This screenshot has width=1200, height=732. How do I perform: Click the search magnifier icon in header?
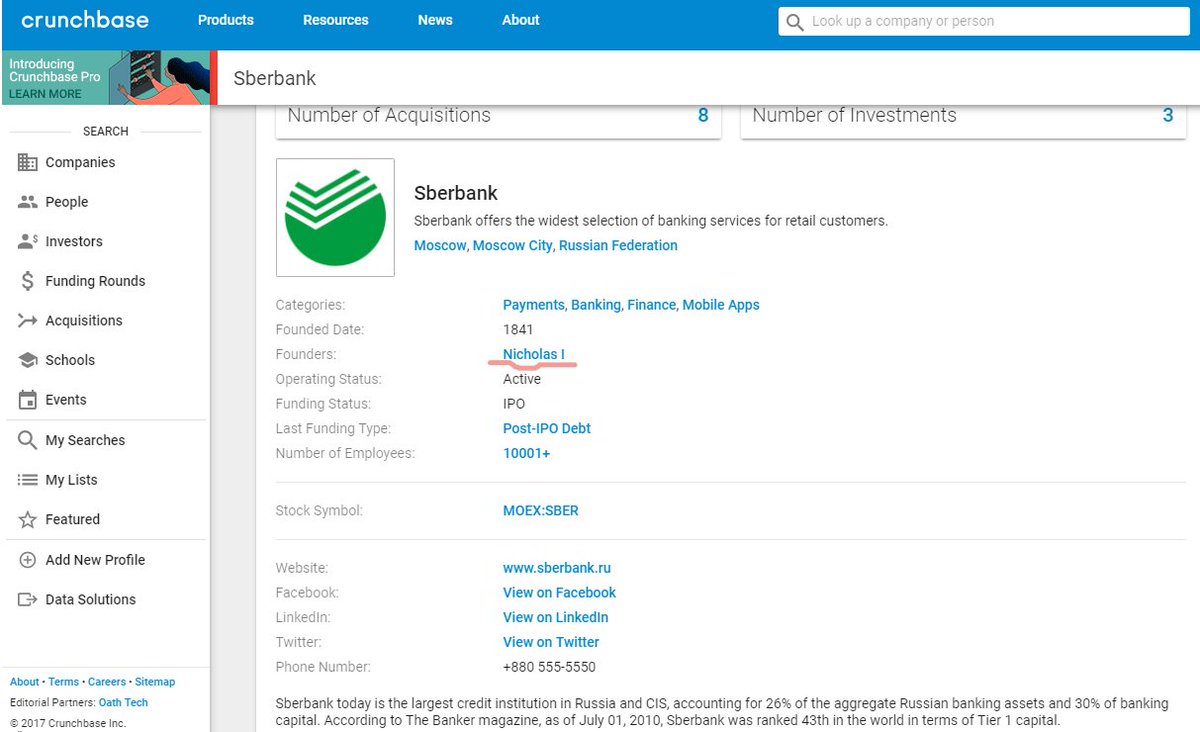[x=795, y=22]
